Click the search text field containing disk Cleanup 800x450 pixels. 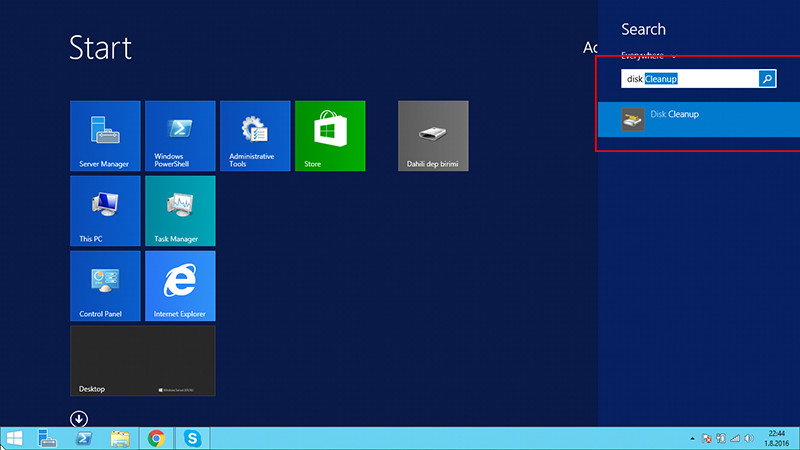pos(689,78)
